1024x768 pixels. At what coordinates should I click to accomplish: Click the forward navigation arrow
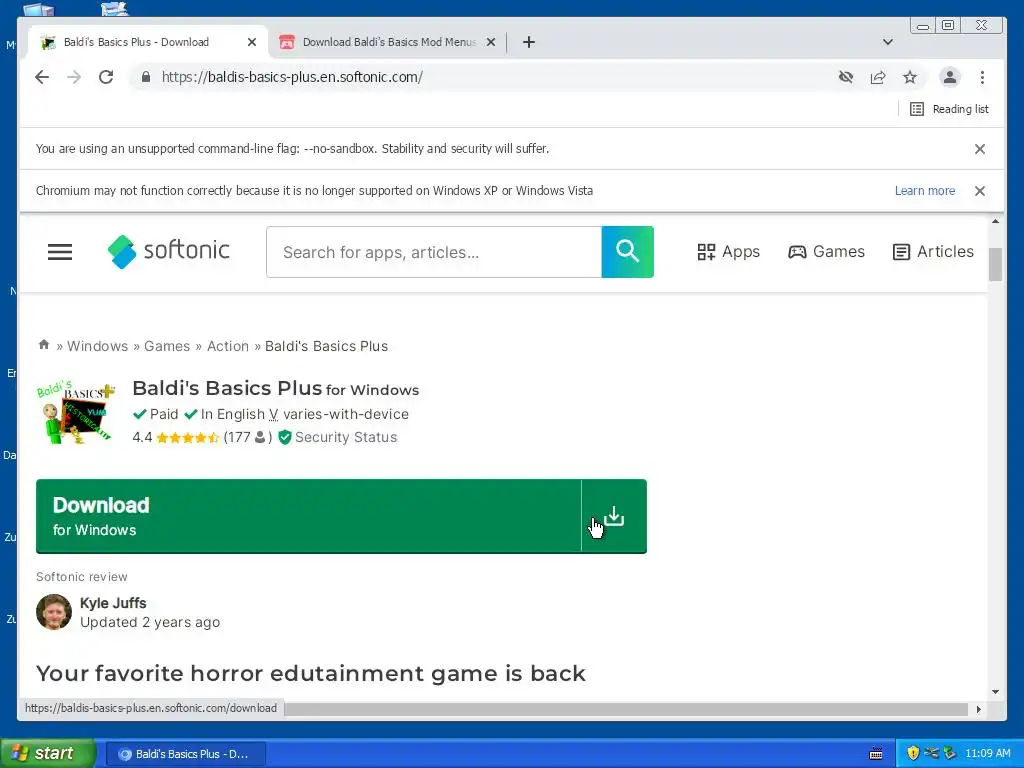click(74, 77)
